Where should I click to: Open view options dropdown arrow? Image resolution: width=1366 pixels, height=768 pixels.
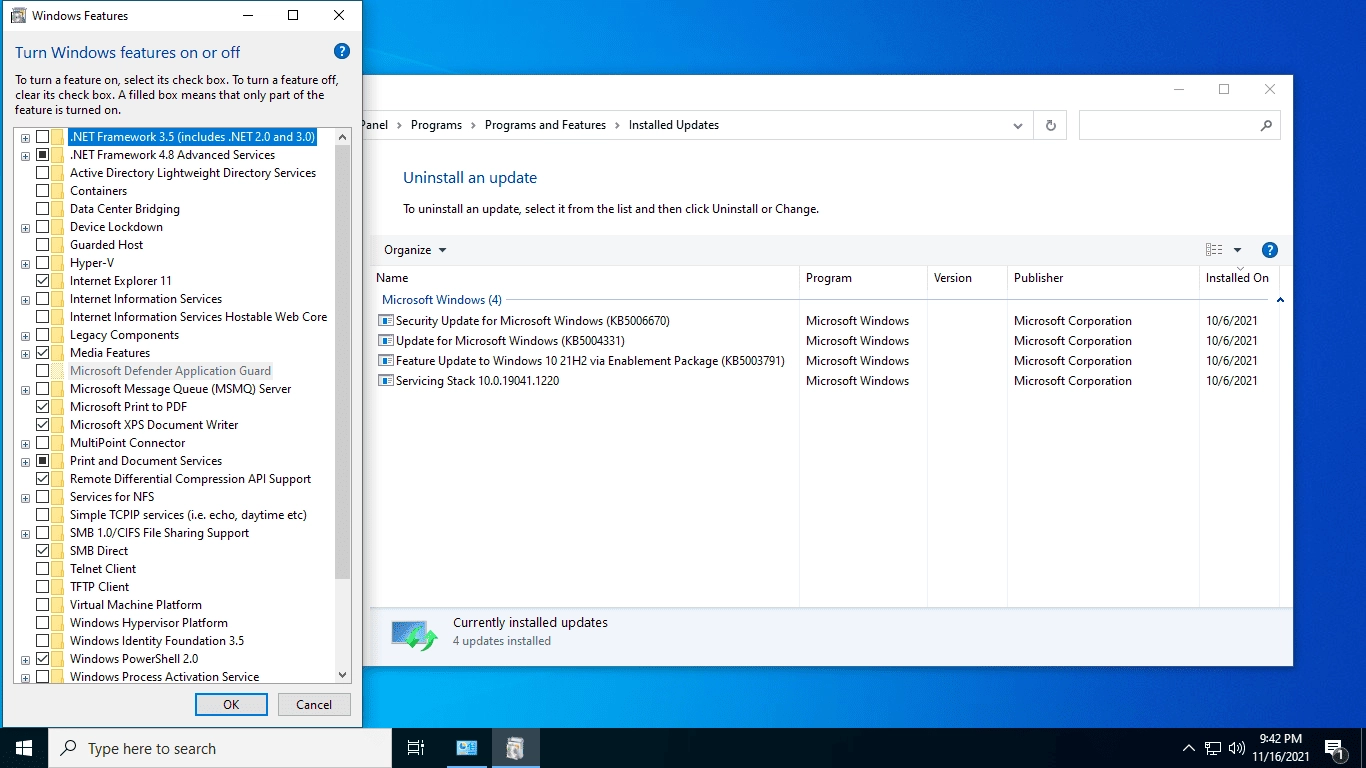(1237, 250)
